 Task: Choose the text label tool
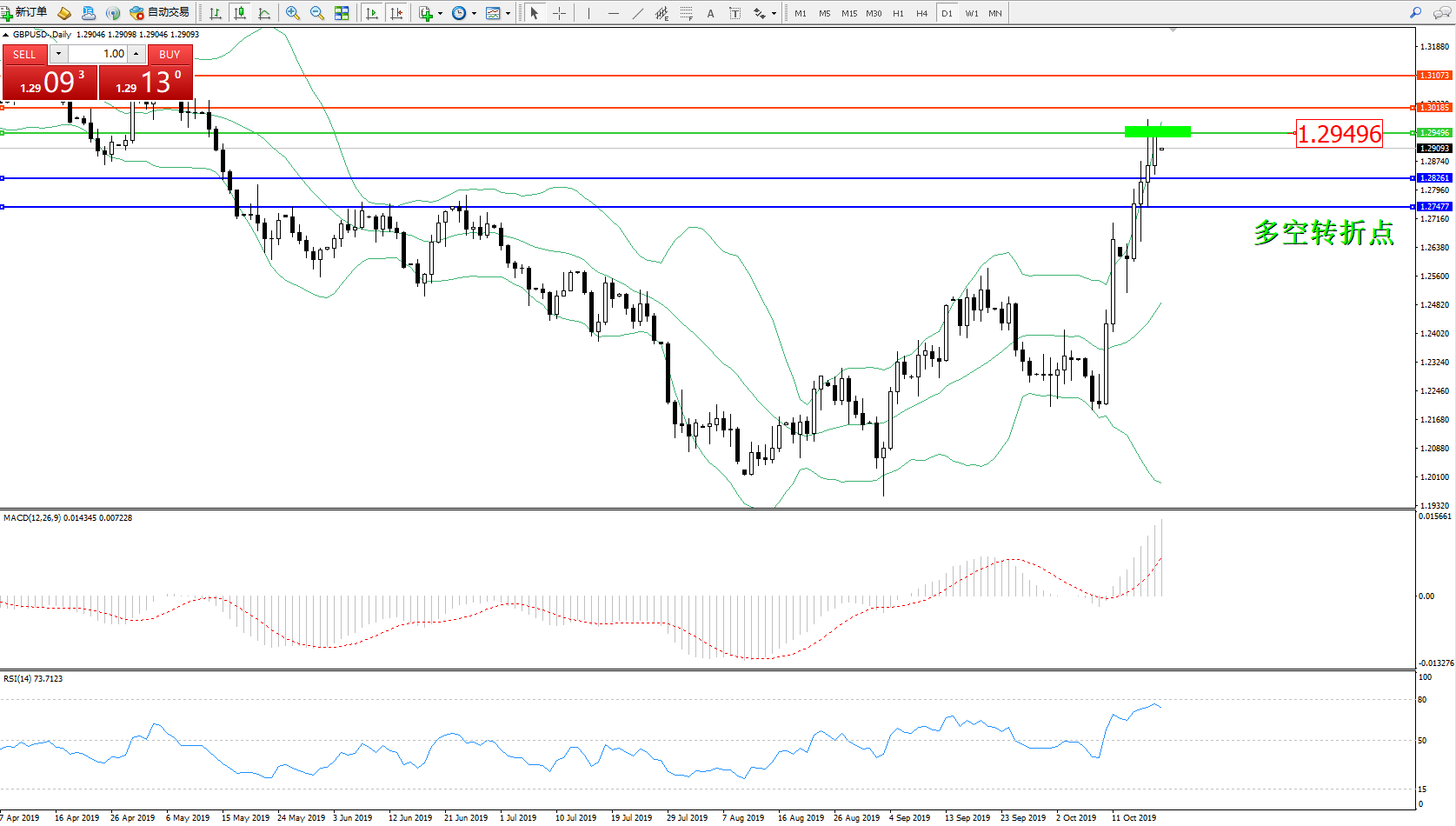click(x=711, y=13)
